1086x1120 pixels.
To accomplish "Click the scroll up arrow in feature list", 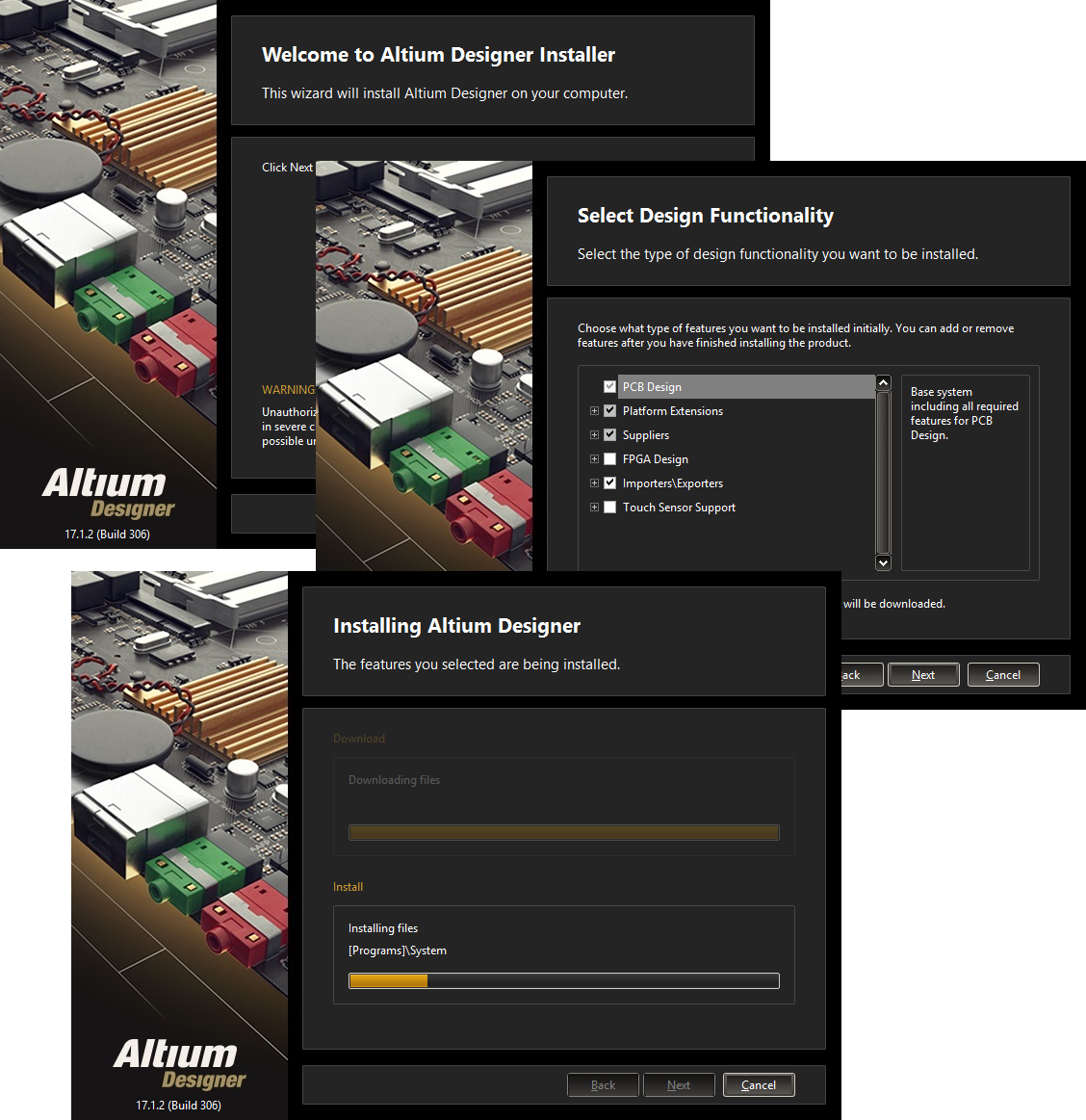I will (x=883, y=383).
